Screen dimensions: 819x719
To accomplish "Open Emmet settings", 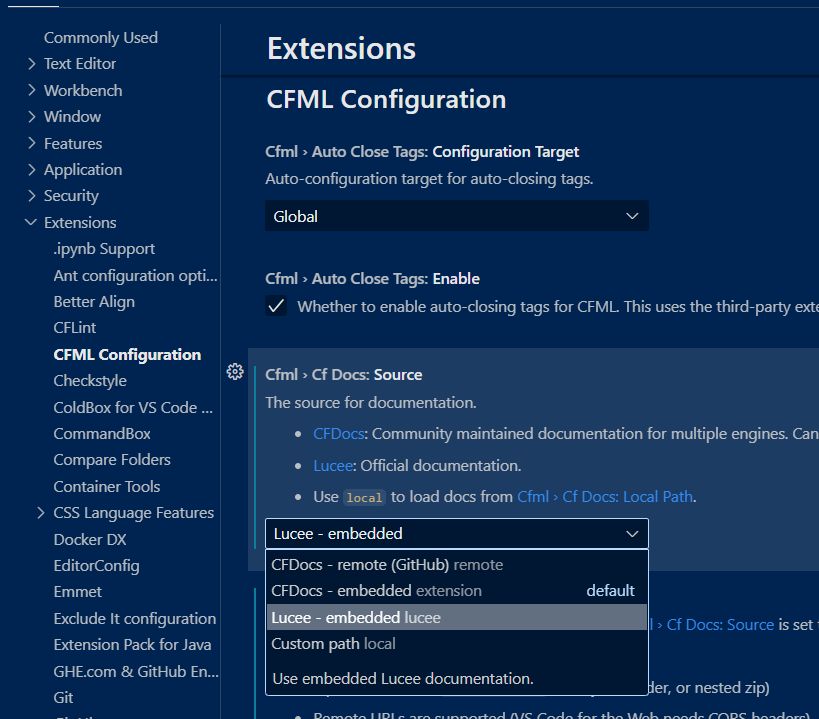I will (x=77, y=592).
